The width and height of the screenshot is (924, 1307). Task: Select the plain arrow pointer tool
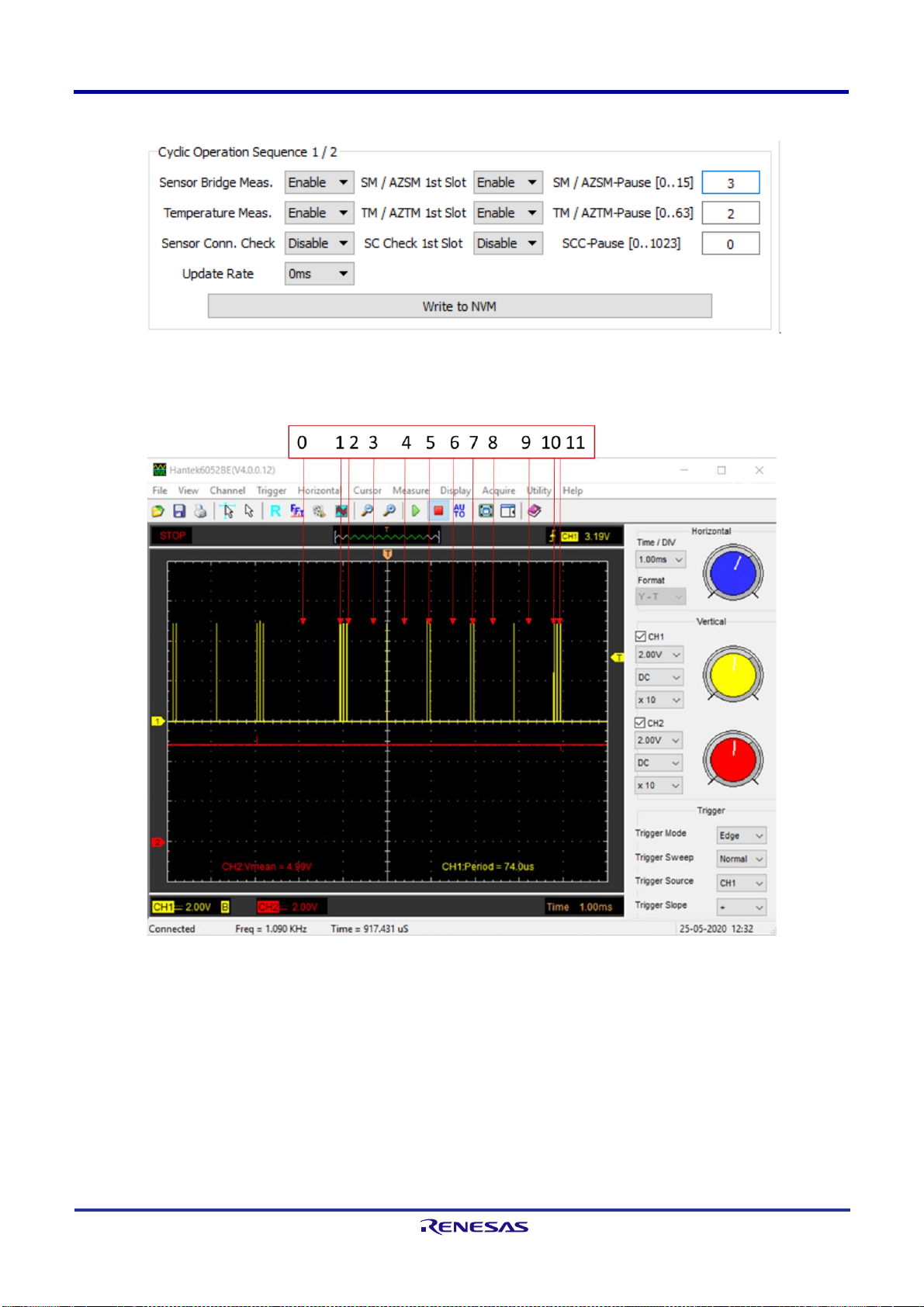pyautogui.click(x=249, y=511)
